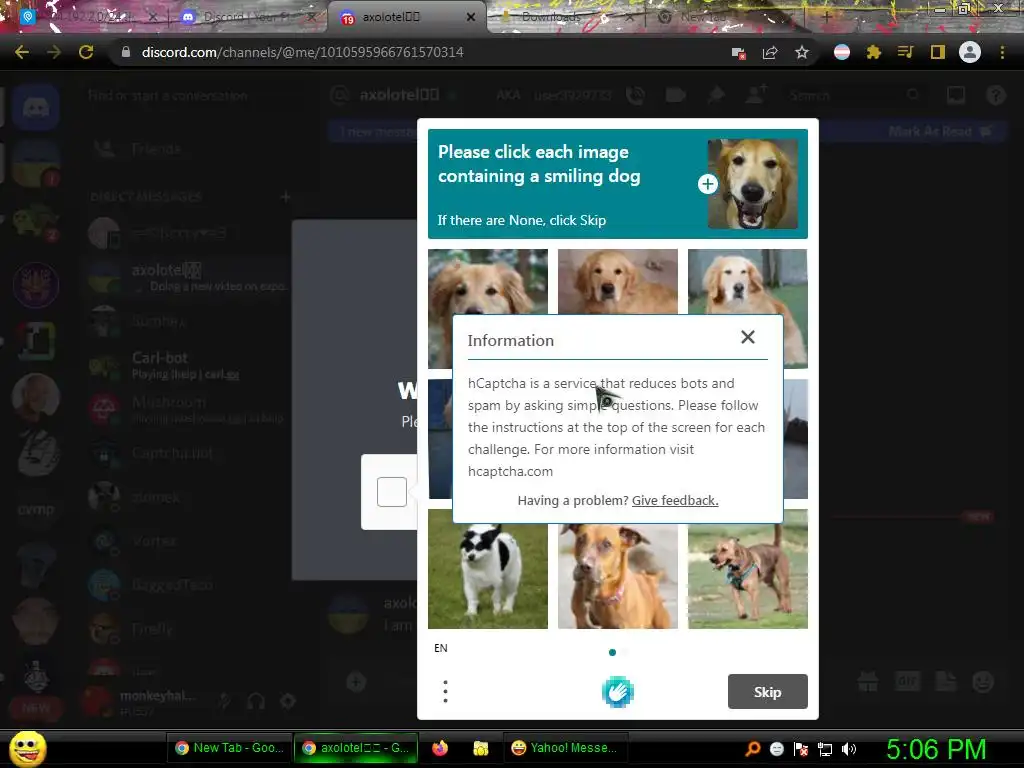Image resolution: width=1024 pixels, height=768 pixels.
Task: Open the Discord help question icon
Action: coord(995,95)
